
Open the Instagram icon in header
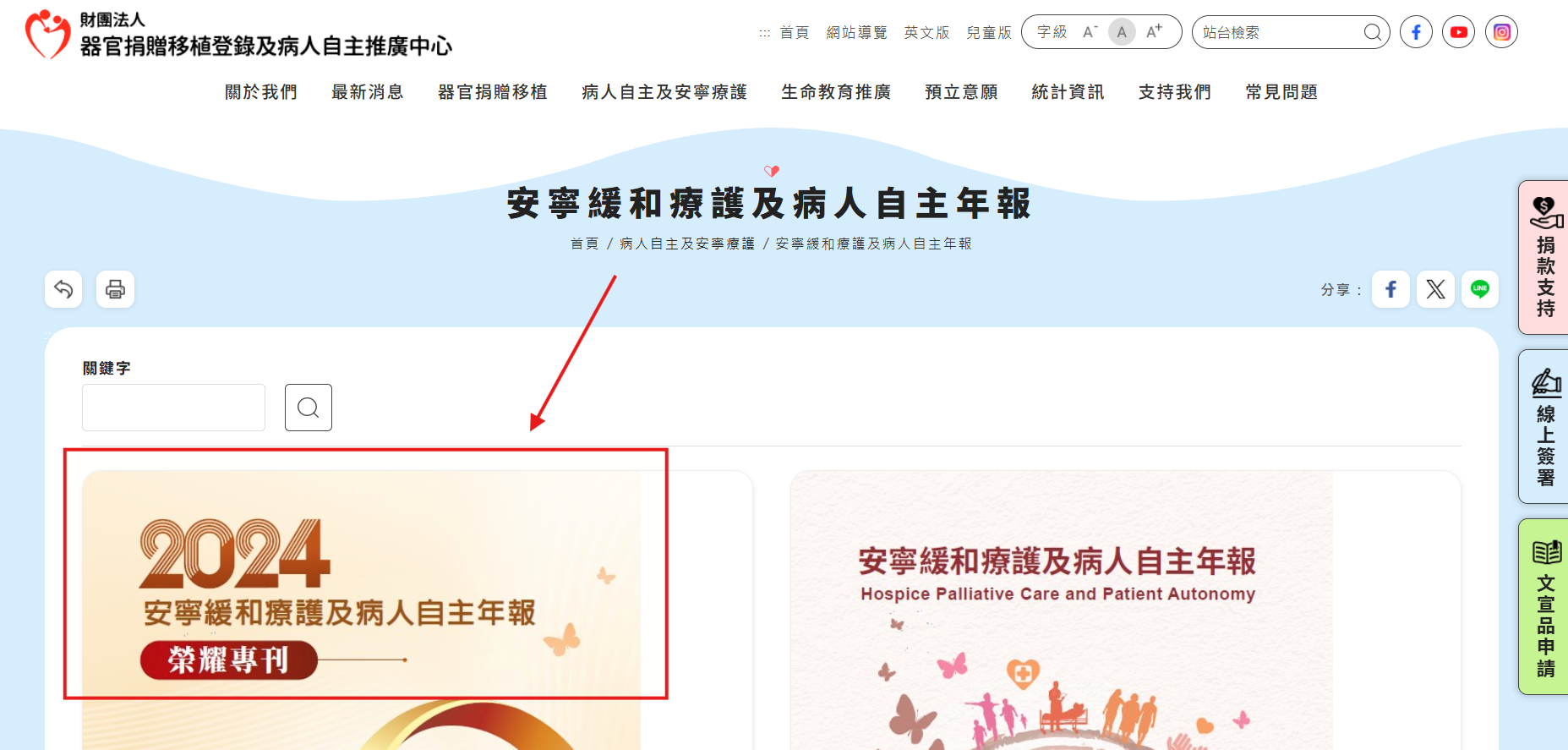point(1502,32)
